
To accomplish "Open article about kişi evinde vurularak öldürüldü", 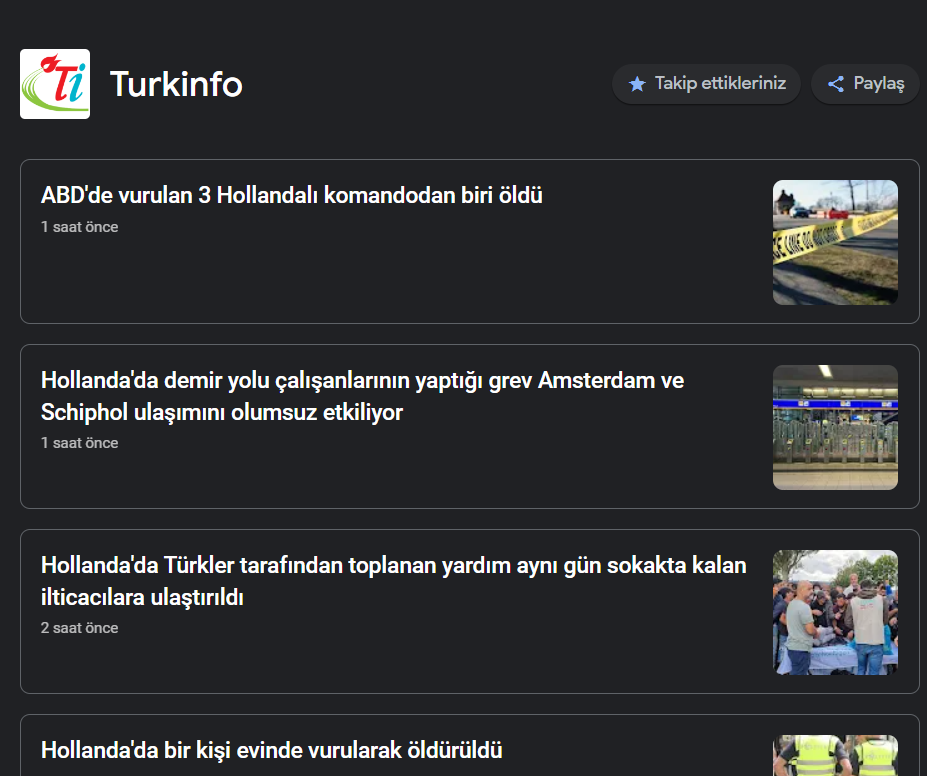I will click(x=271, y=750).
